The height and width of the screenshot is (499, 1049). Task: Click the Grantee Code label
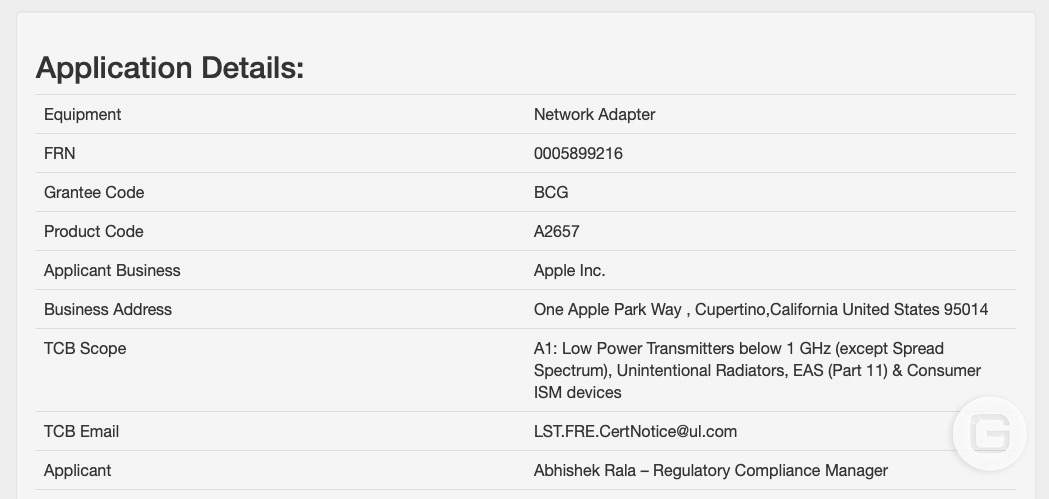(x=94, y=192)
